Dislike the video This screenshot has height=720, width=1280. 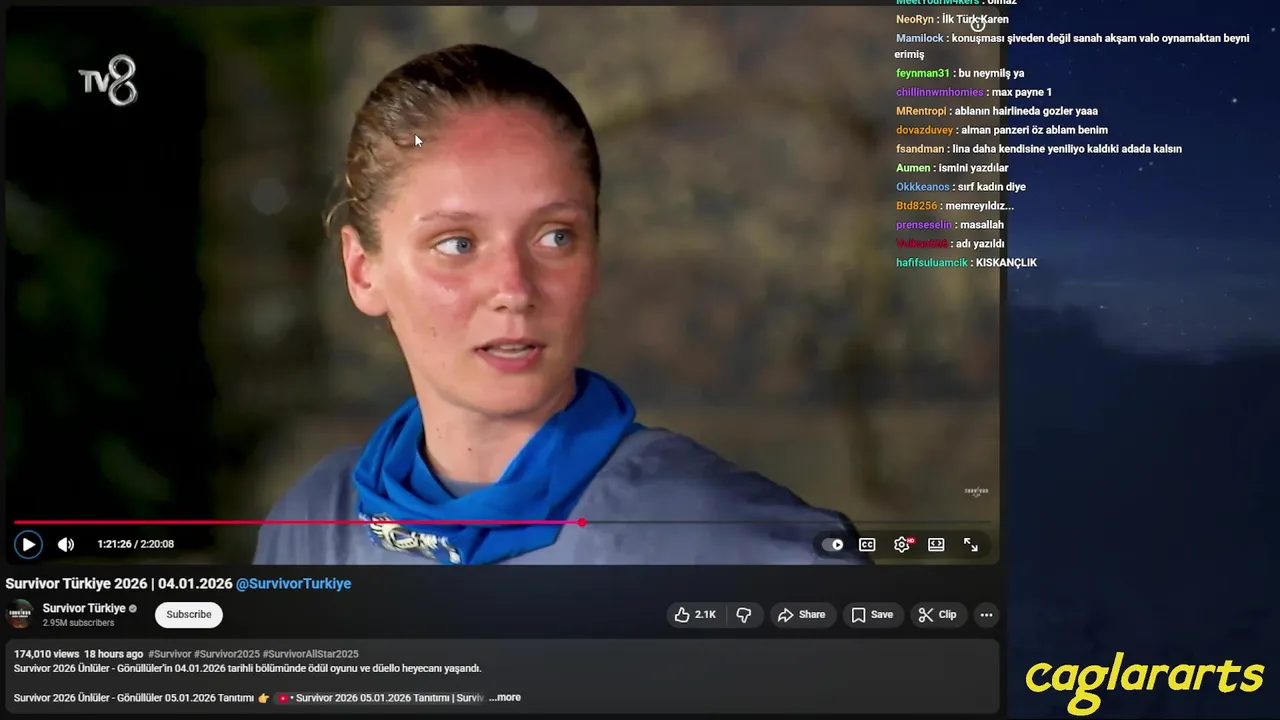[744, 615]
